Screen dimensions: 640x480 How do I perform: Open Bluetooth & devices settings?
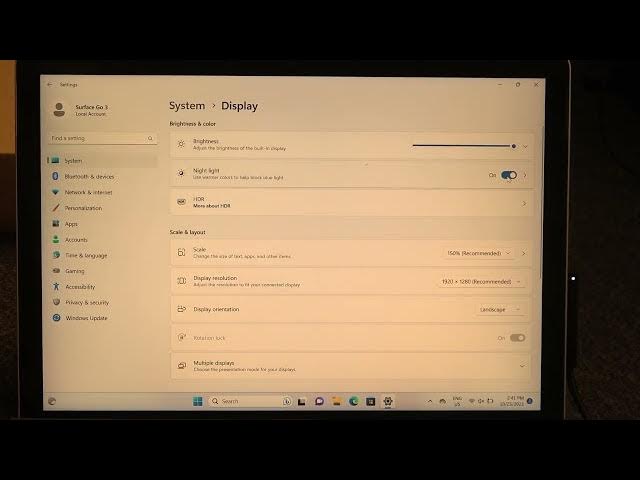point(89,177)
